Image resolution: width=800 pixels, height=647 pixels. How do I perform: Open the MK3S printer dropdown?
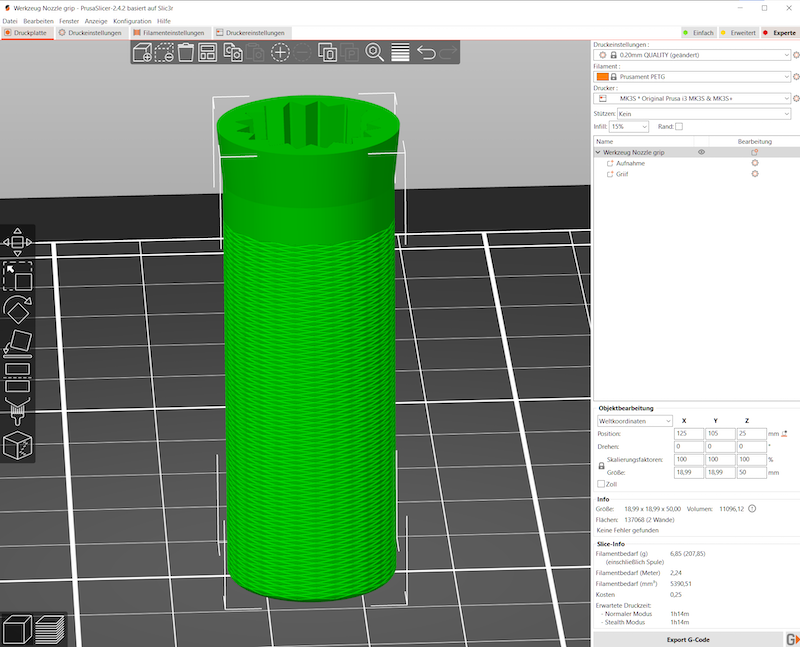[692, 98]
